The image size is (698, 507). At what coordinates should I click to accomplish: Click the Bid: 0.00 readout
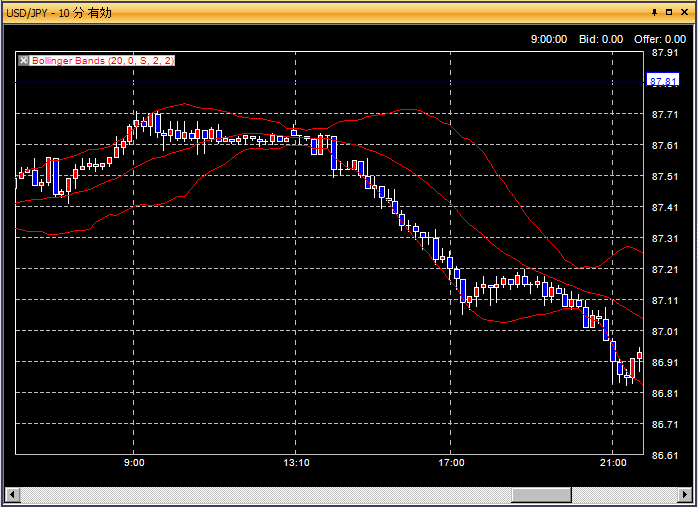tap(600, 39)
